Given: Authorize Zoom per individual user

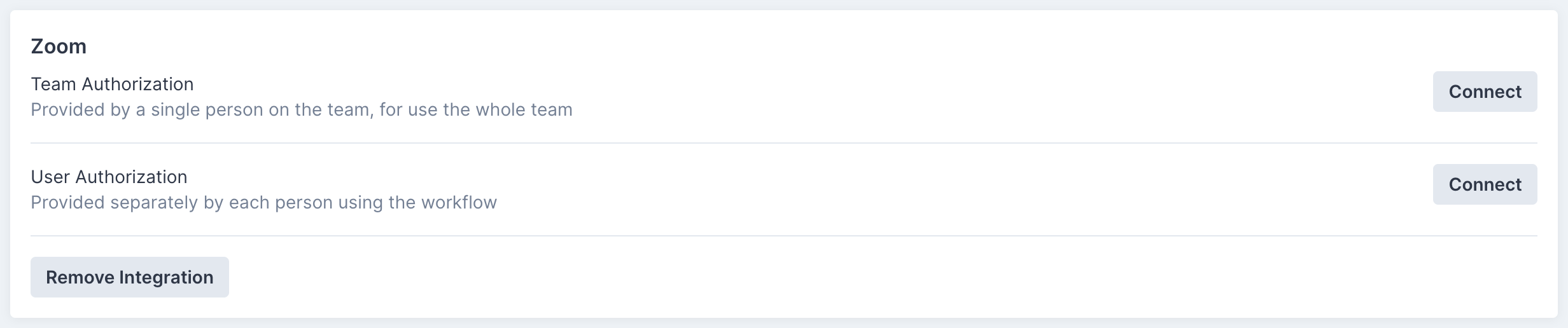Looking at the screenshot, I should (1484, 184).
